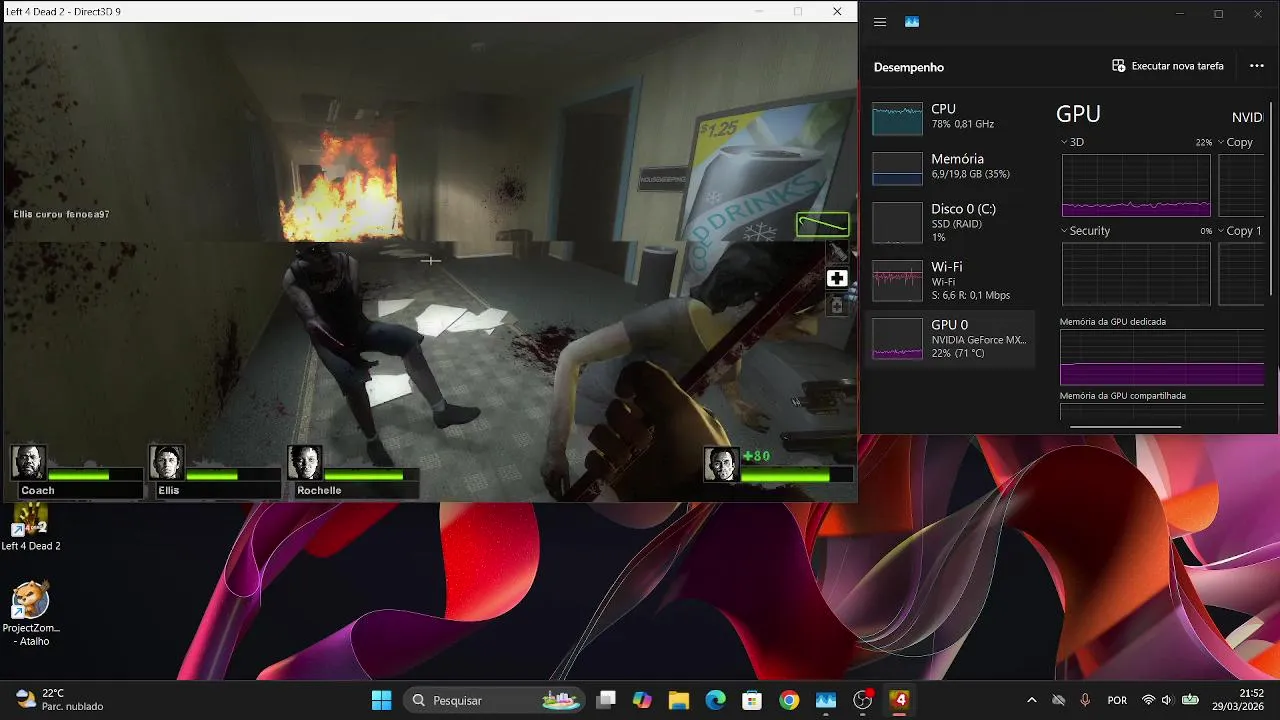Click the horizontal scrollbar in Task Manager
Screen dimensions: 1280x720
(1126, 427)
